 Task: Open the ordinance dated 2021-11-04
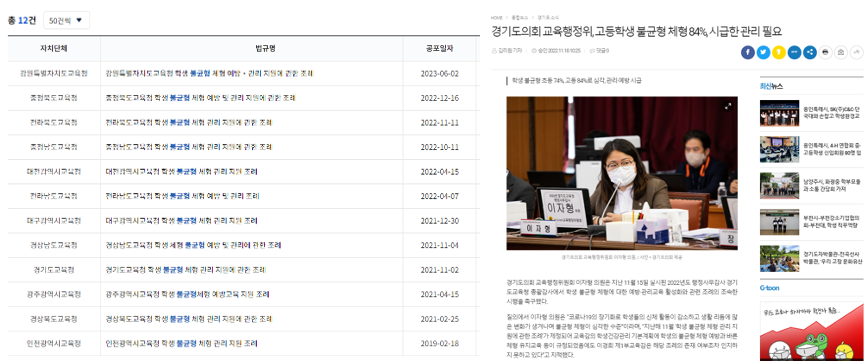(193, 245)
